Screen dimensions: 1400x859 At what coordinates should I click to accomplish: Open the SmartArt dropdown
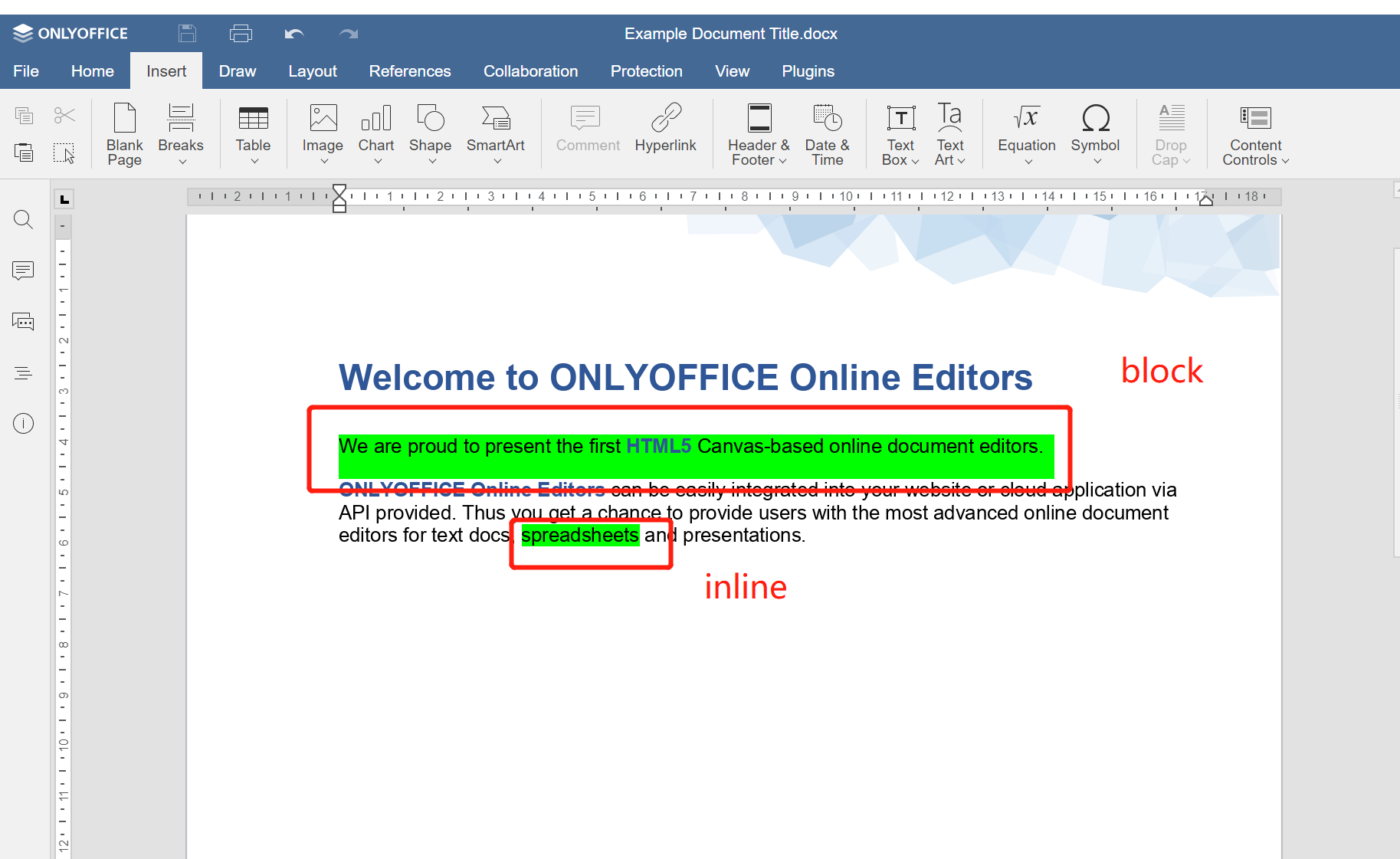click(496, 134)
